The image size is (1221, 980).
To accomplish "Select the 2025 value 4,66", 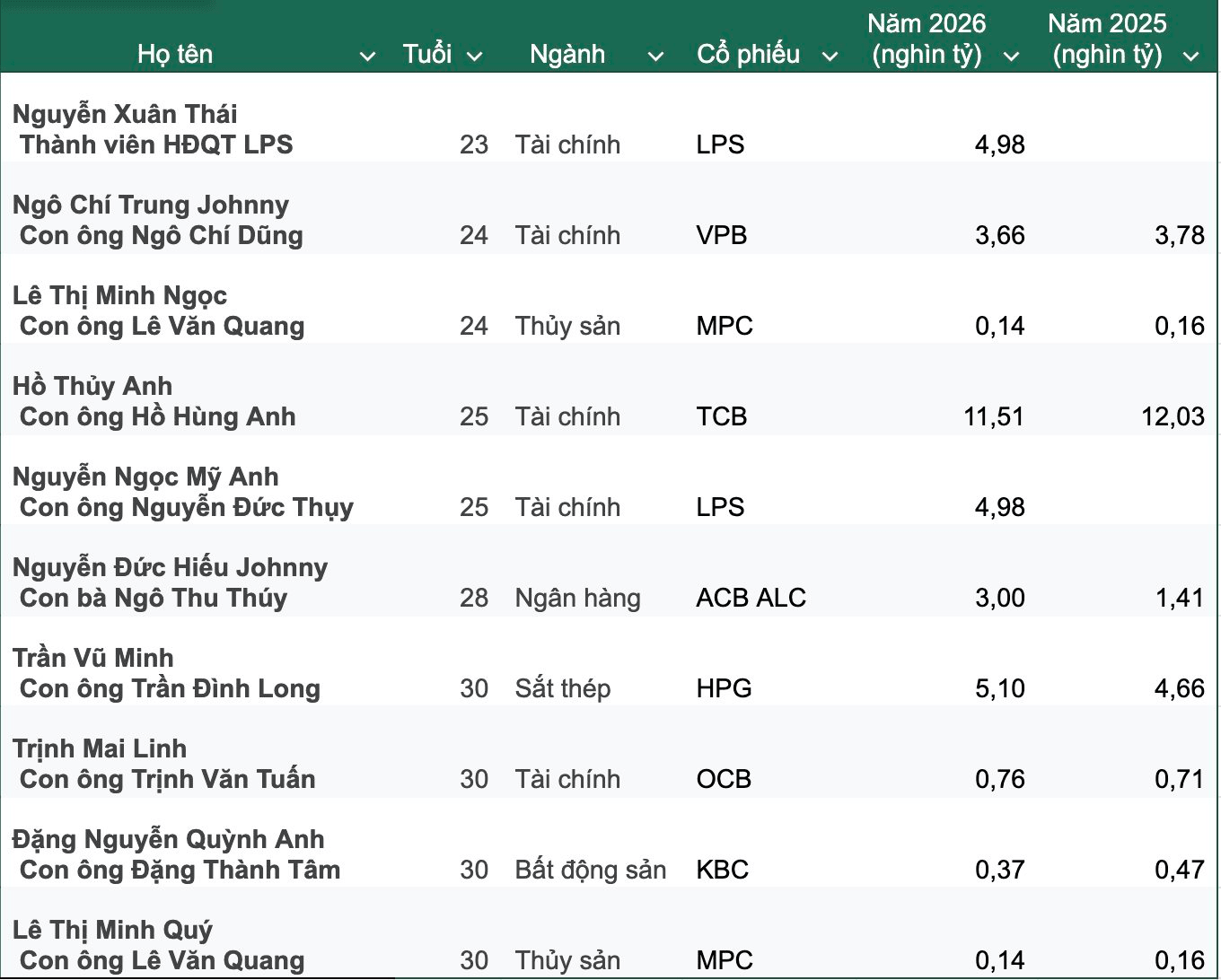I will [x=1180, y=688].
